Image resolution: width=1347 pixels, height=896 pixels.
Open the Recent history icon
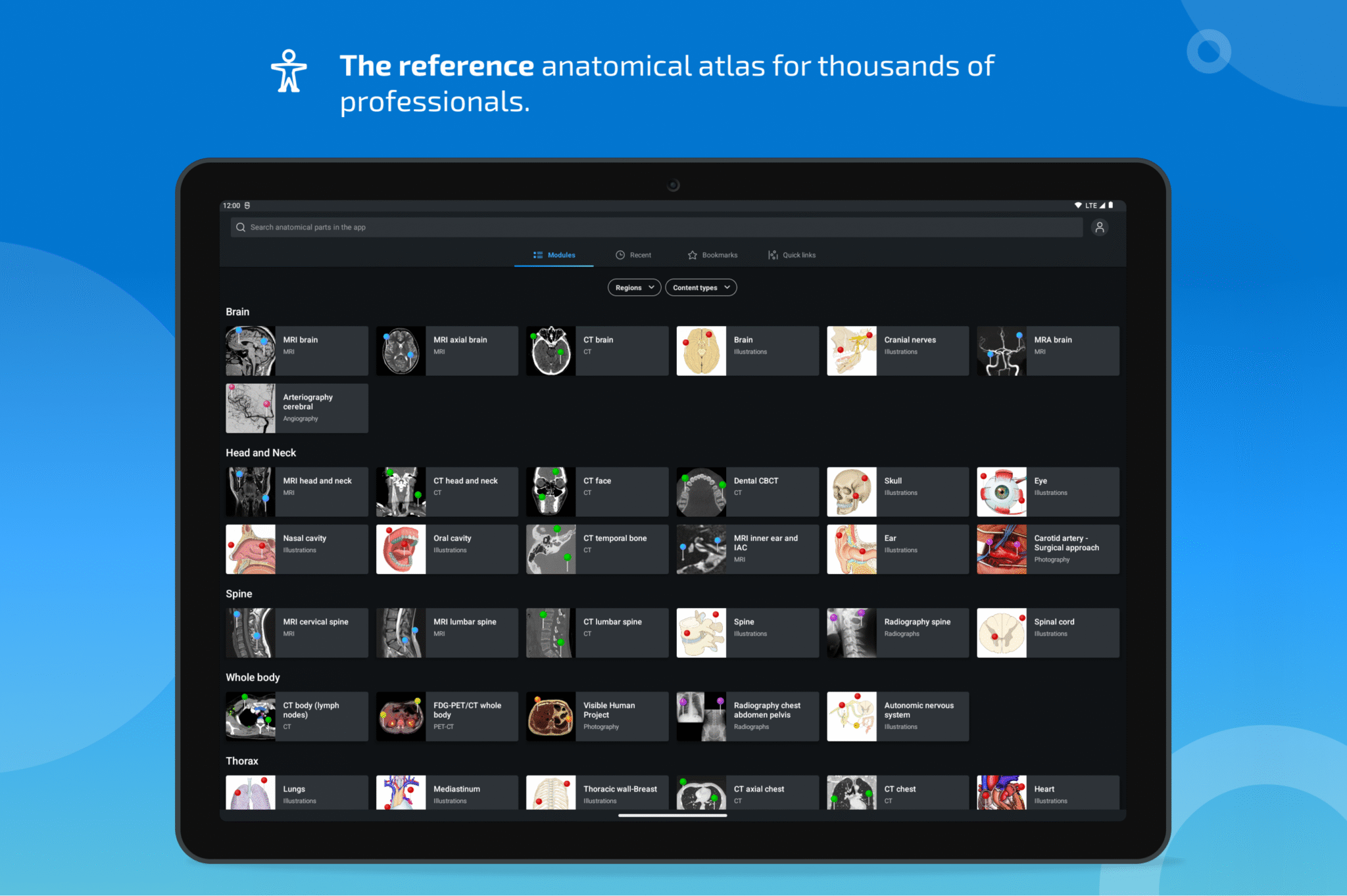620,254
